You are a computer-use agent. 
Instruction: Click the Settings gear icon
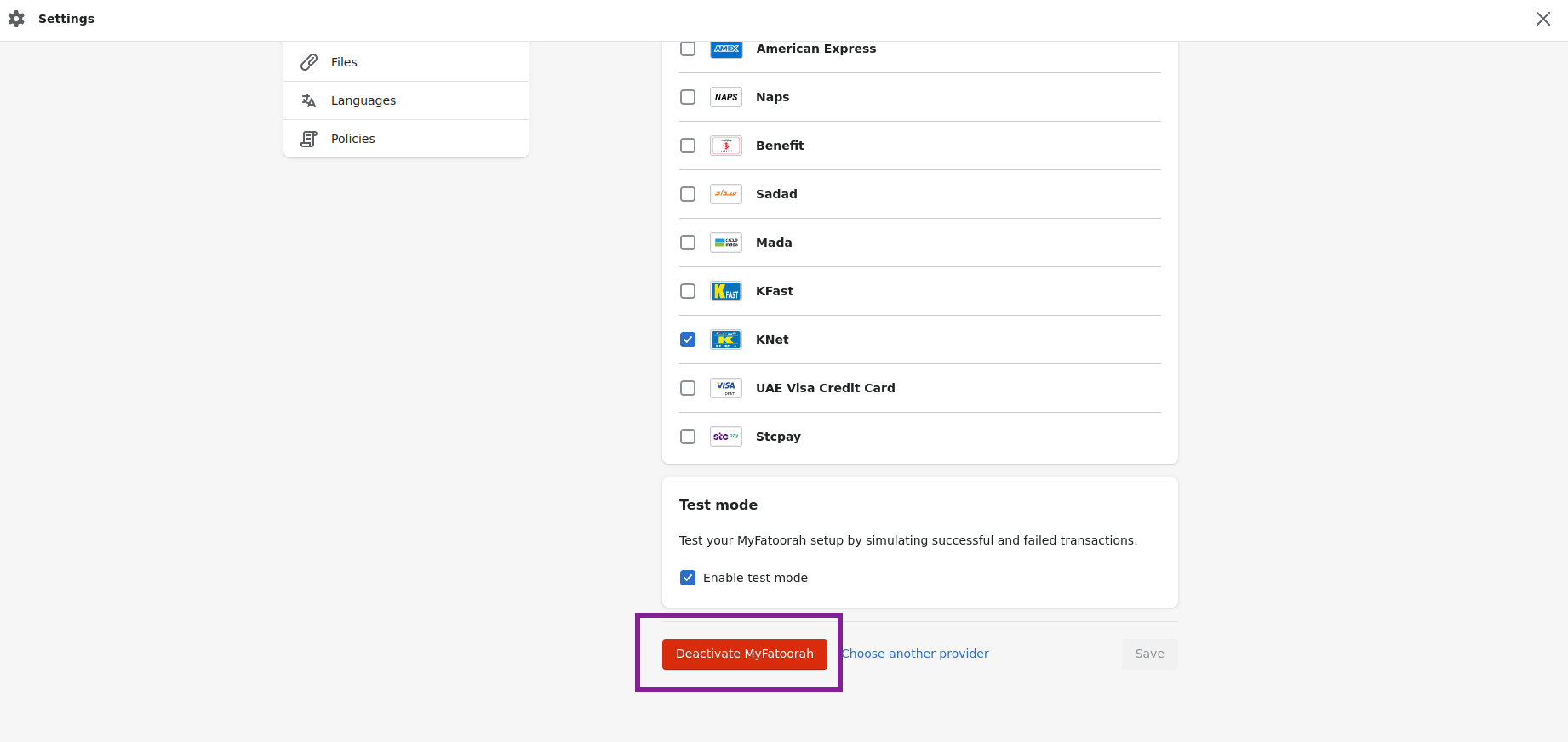(x=16, y=19)
